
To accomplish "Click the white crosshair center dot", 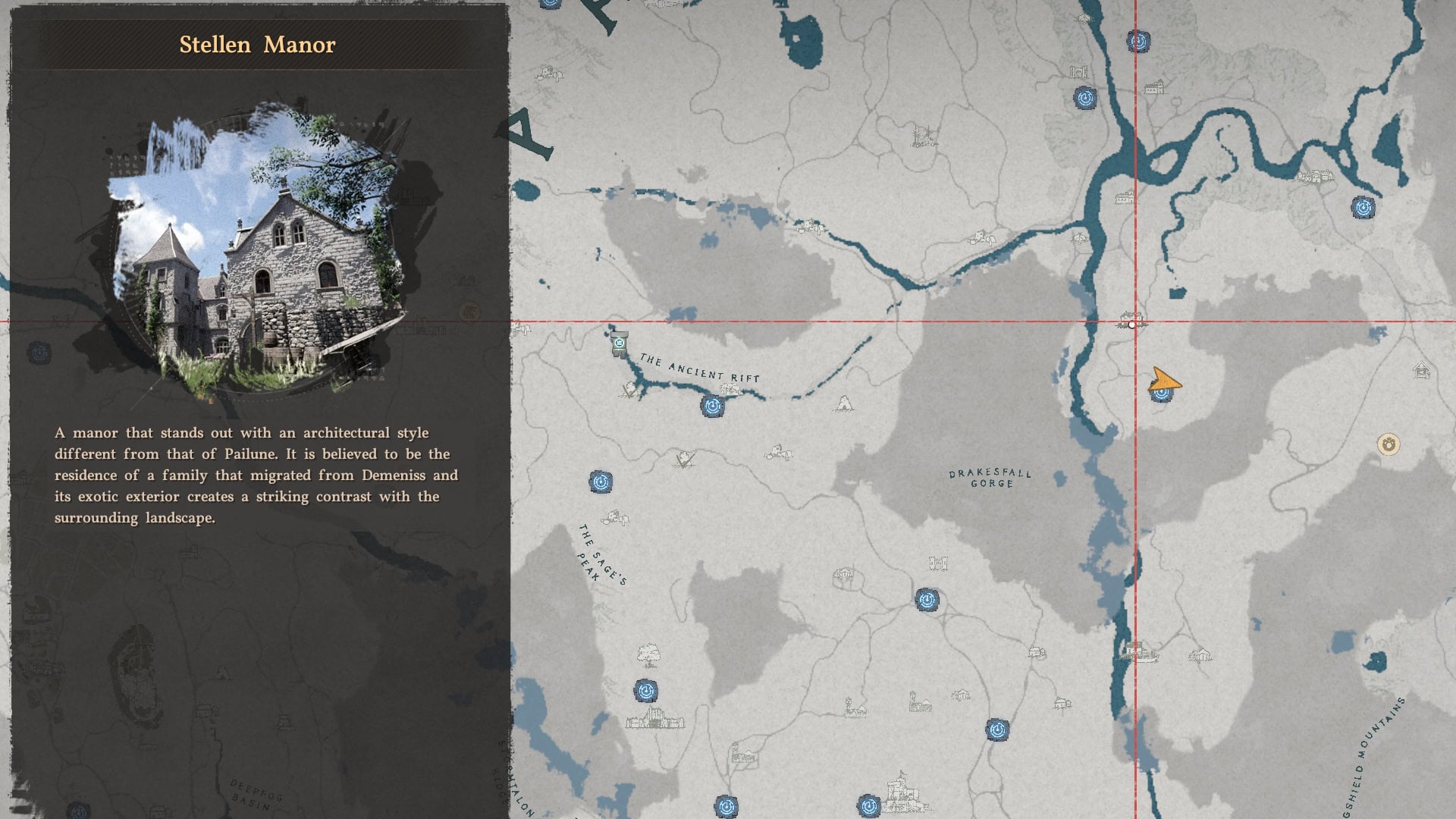I will pyautogui.click(x=1132, y=325).
